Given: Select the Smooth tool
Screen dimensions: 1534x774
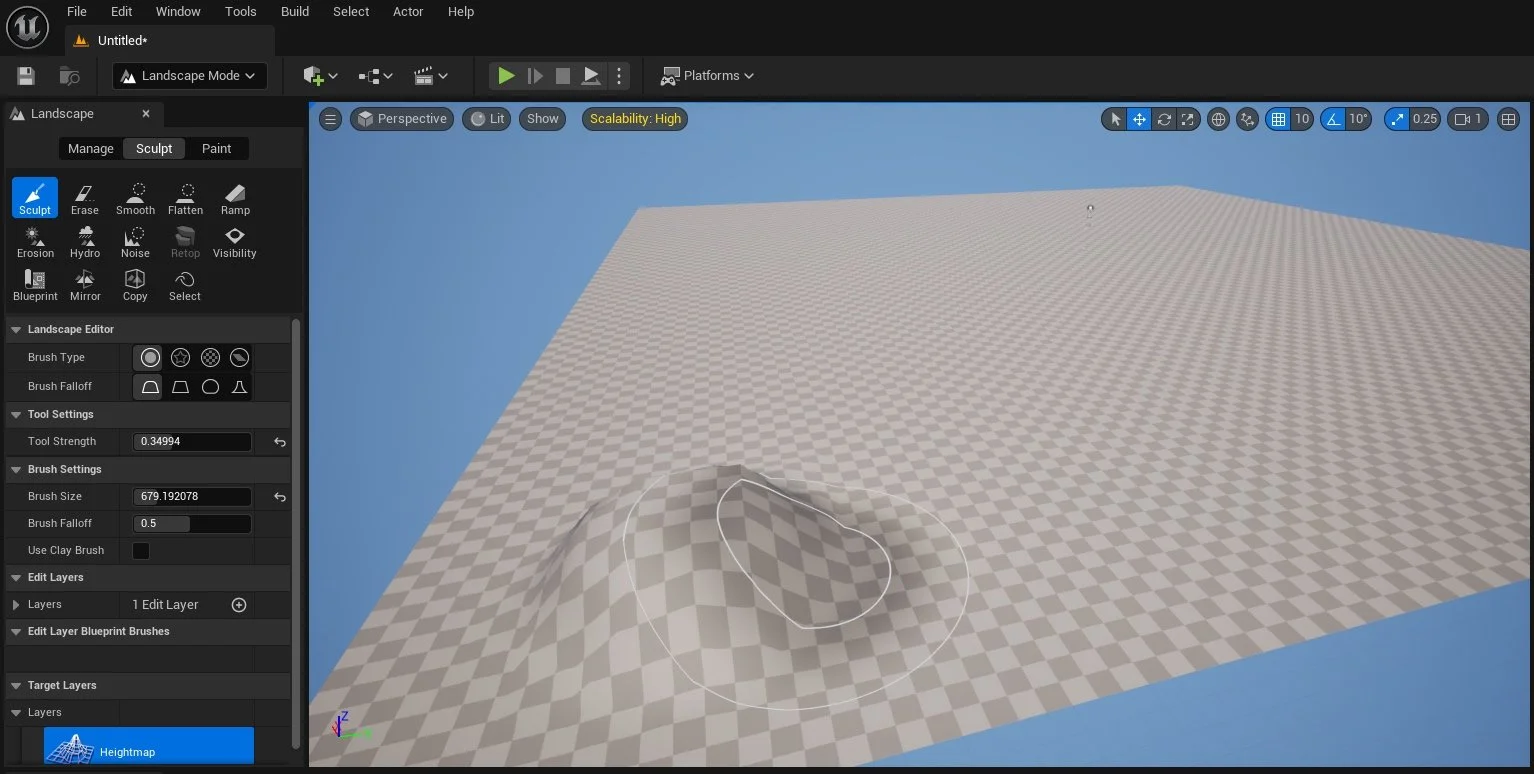Looking at the screenshot, I should 135,197.
